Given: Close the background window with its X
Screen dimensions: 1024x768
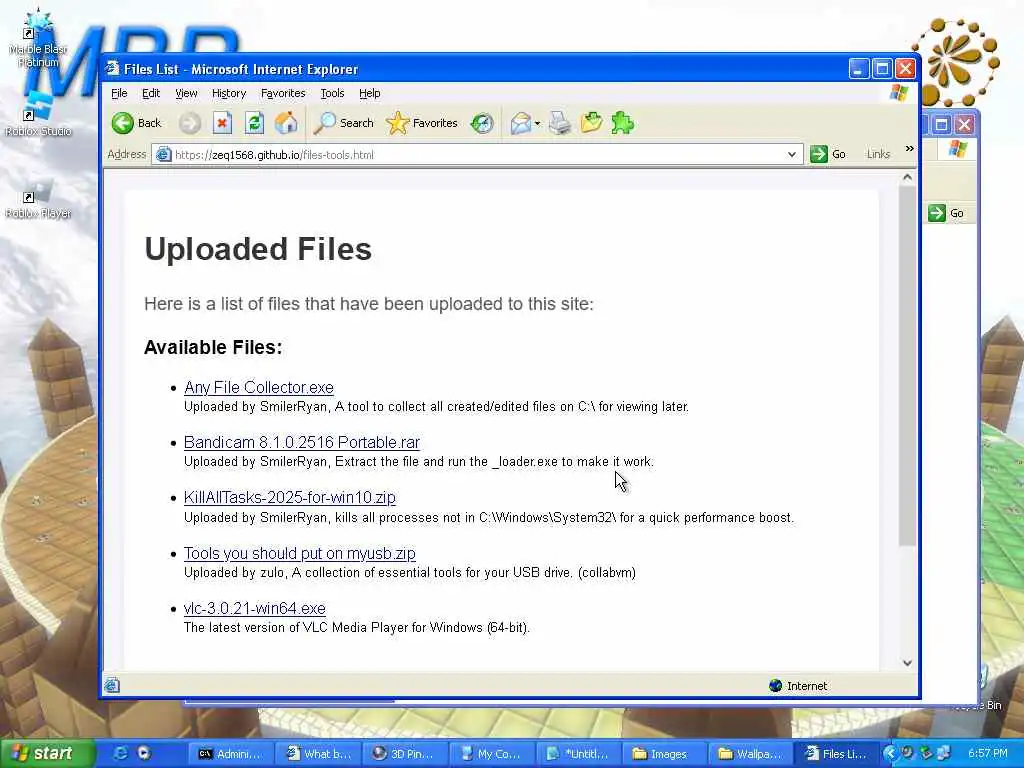Looking at the screenshot, I should click(x=965, y=124).
